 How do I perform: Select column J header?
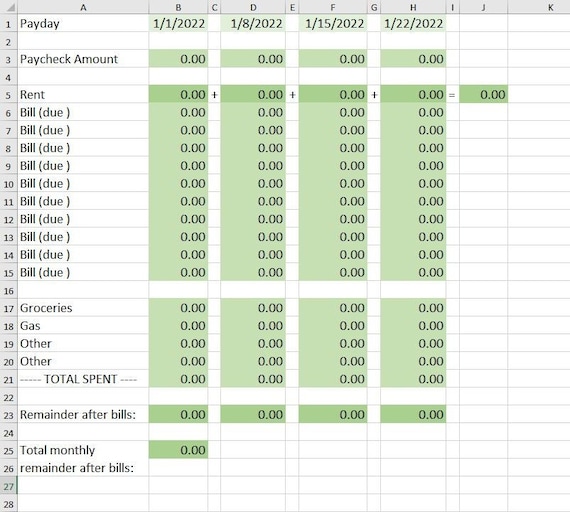(x=483, y=7)
